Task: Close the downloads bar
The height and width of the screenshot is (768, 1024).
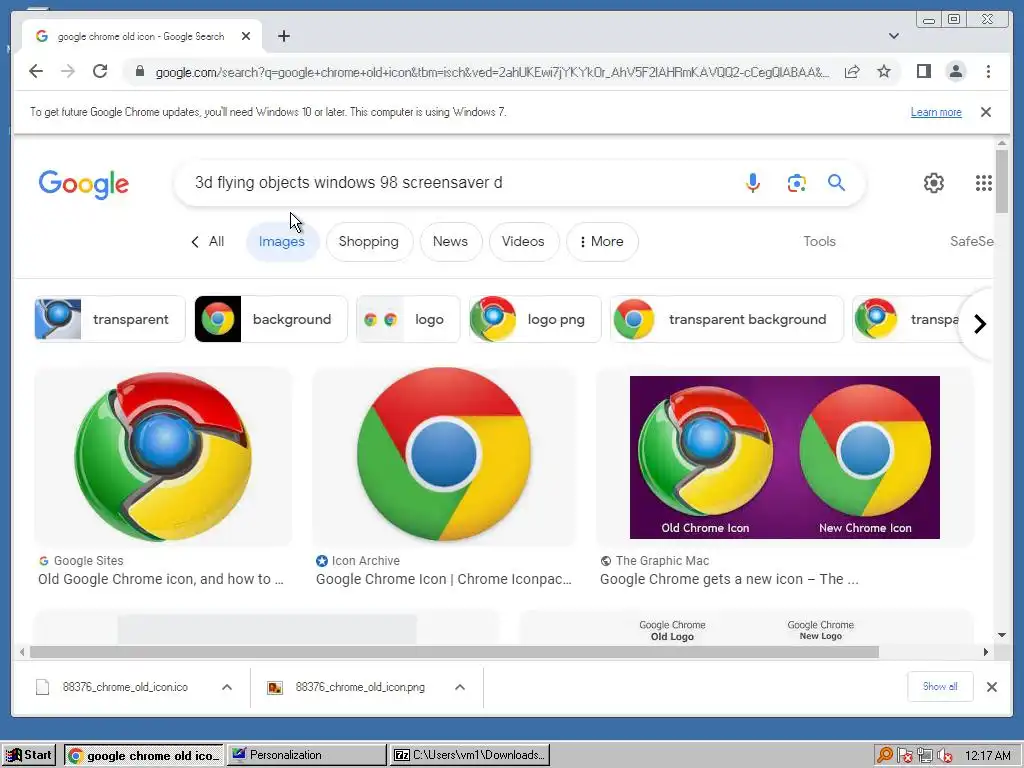Action: click(x=991, y=687)
